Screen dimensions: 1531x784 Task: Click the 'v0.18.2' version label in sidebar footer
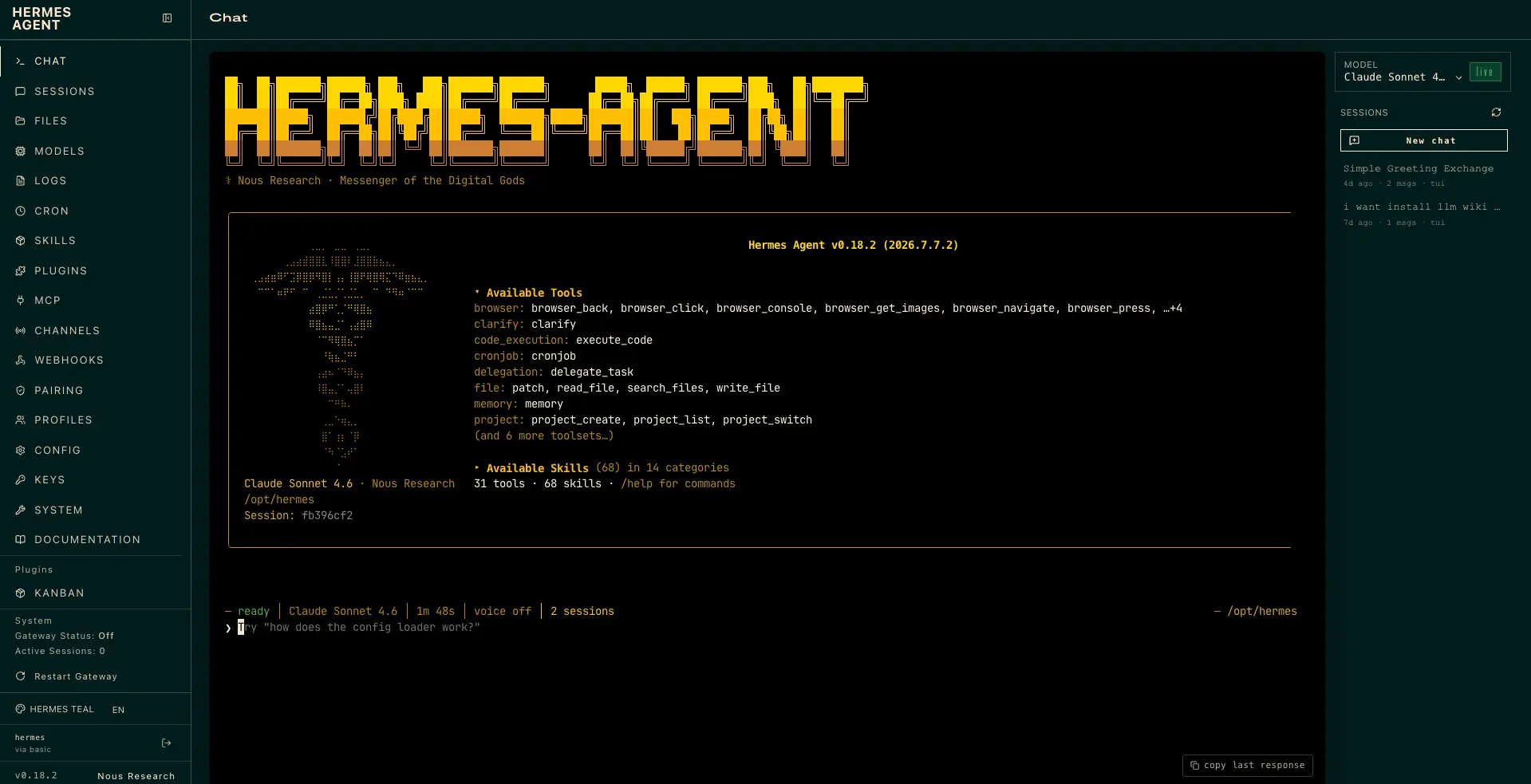[x=36, y=775]
